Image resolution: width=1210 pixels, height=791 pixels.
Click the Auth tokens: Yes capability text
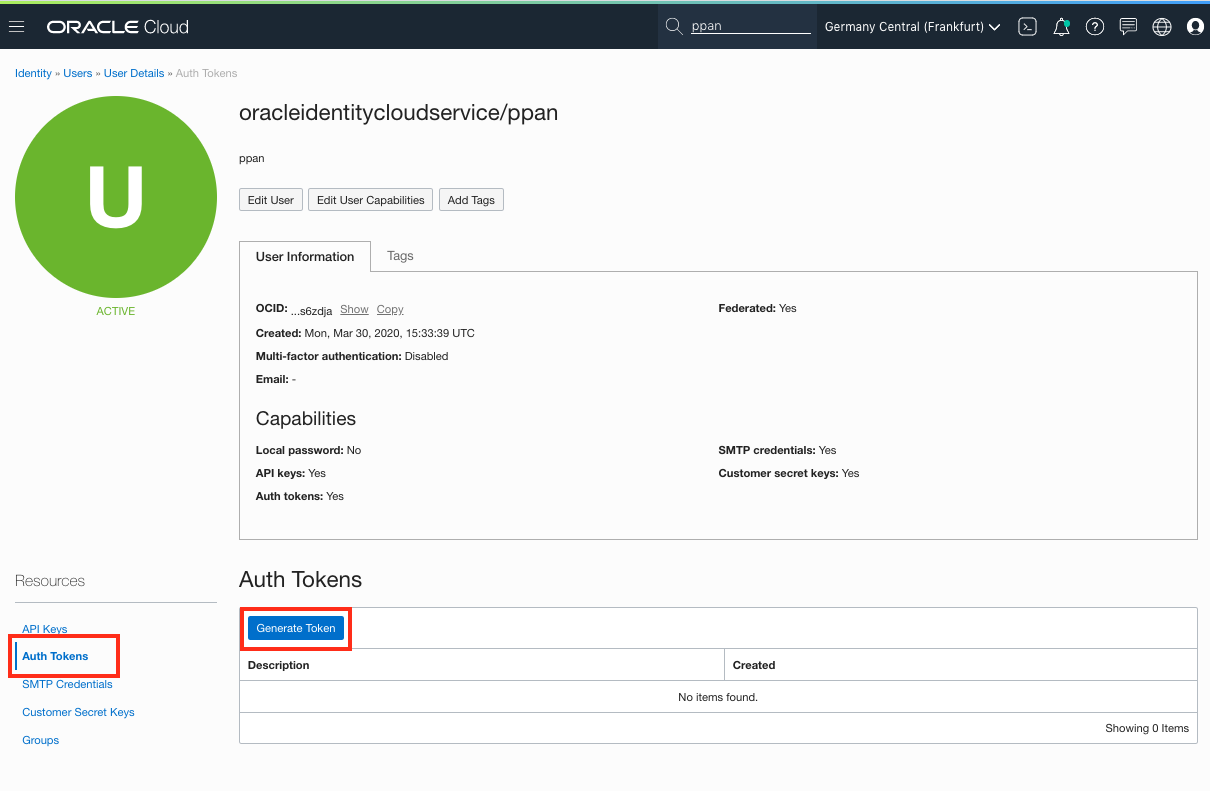[x=300, y=496]
